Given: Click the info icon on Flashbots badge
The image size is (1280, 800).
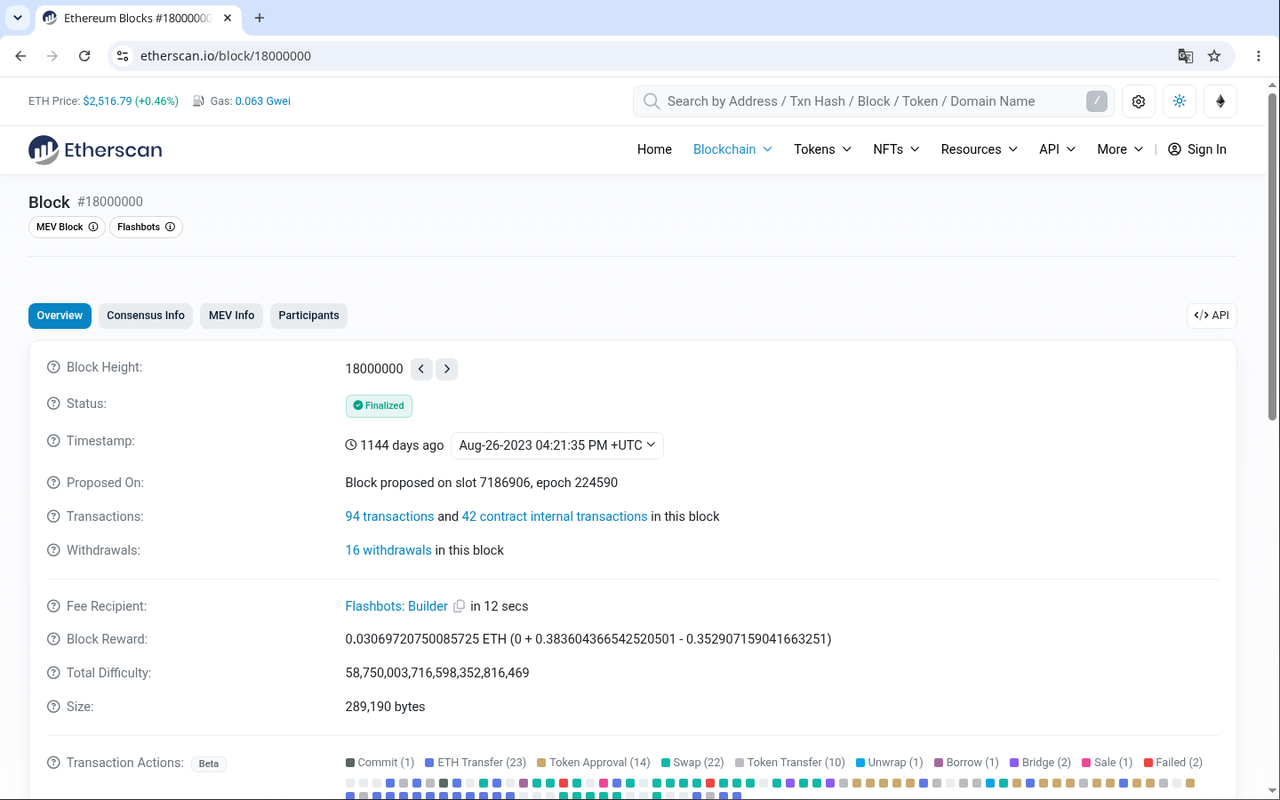Looking at the screenshot, I should (x=170, y=227).
